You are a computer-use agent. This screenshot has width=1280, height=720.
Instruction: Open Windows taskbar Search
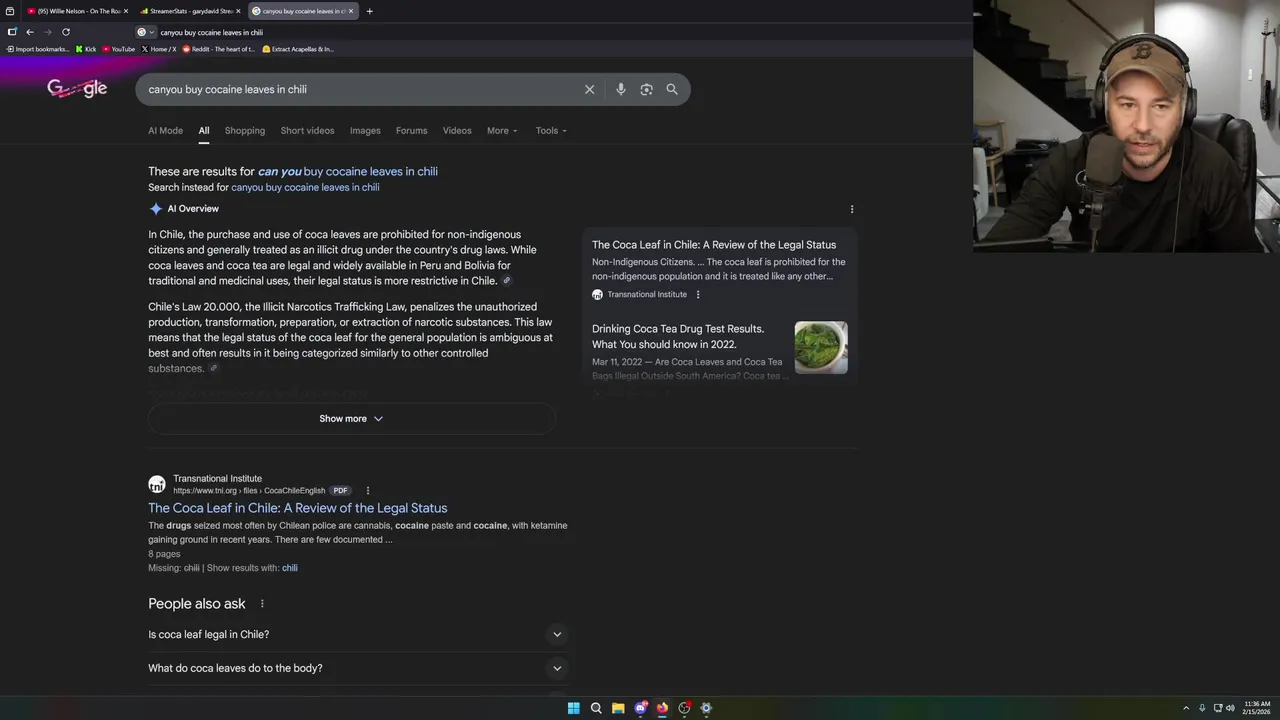tap(596, 708)
